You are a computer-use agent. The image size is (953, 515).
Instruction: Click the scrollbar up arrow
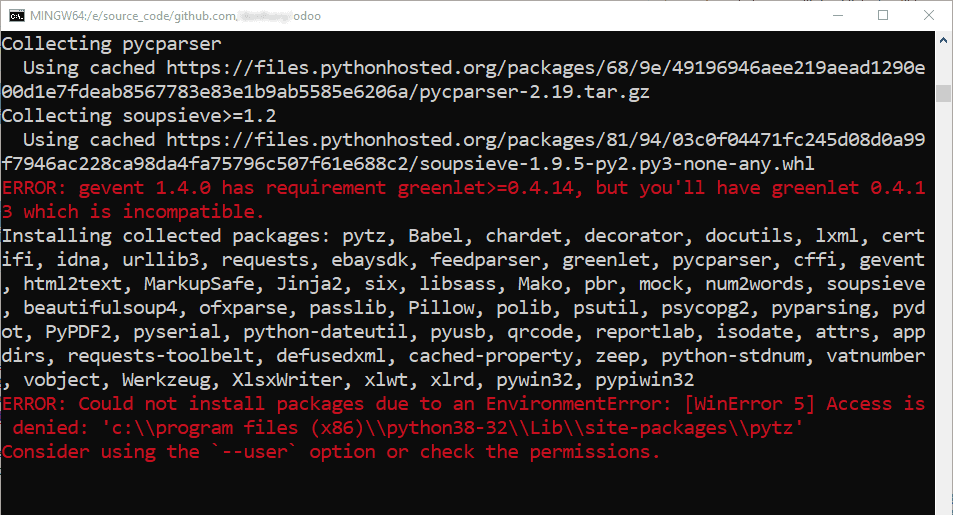(x=943, y=41)
